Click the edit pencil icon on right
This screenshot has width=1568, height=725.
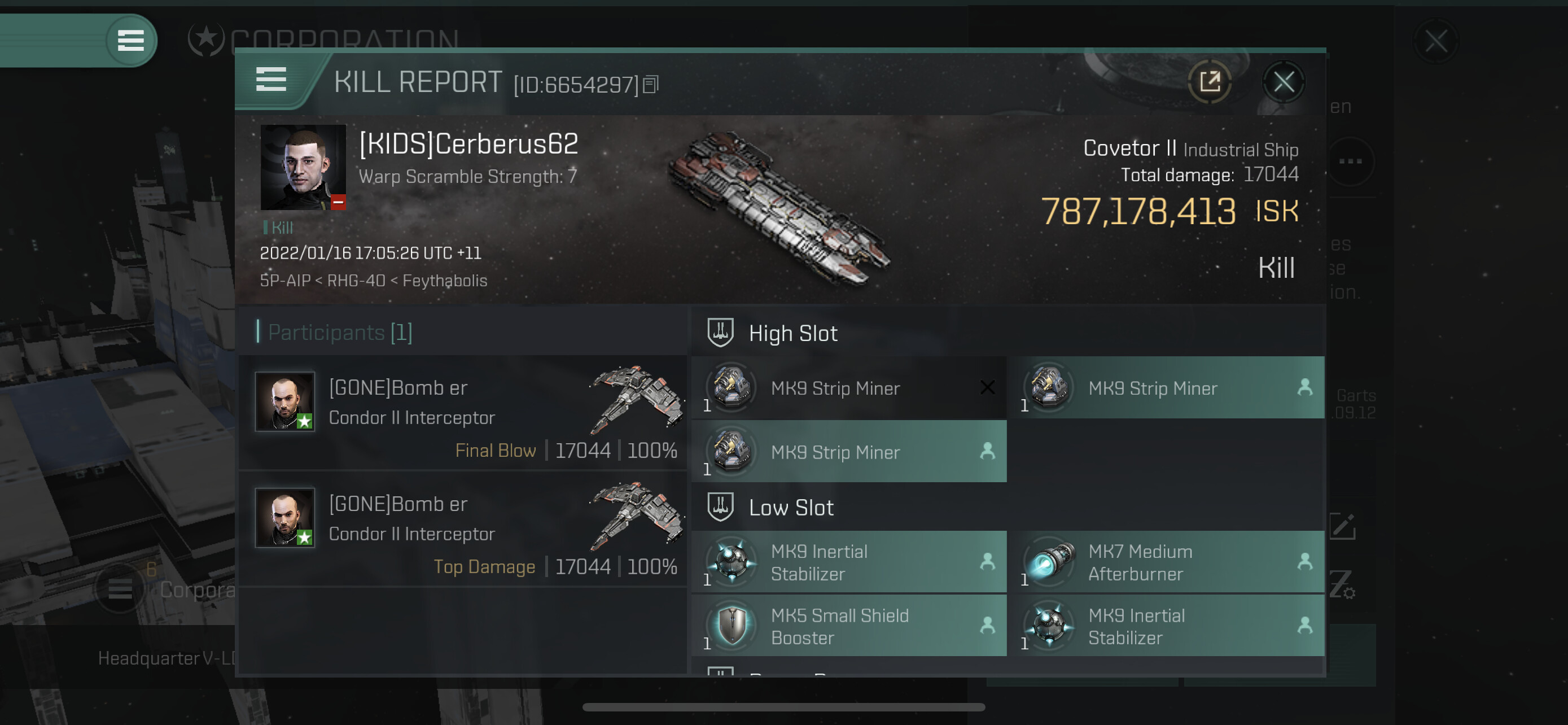coord(1342,527)
